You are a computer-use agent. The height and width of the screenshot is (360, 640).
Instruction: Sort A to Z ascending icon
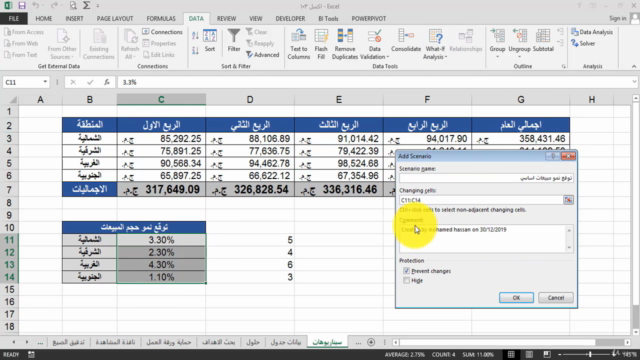195,36
